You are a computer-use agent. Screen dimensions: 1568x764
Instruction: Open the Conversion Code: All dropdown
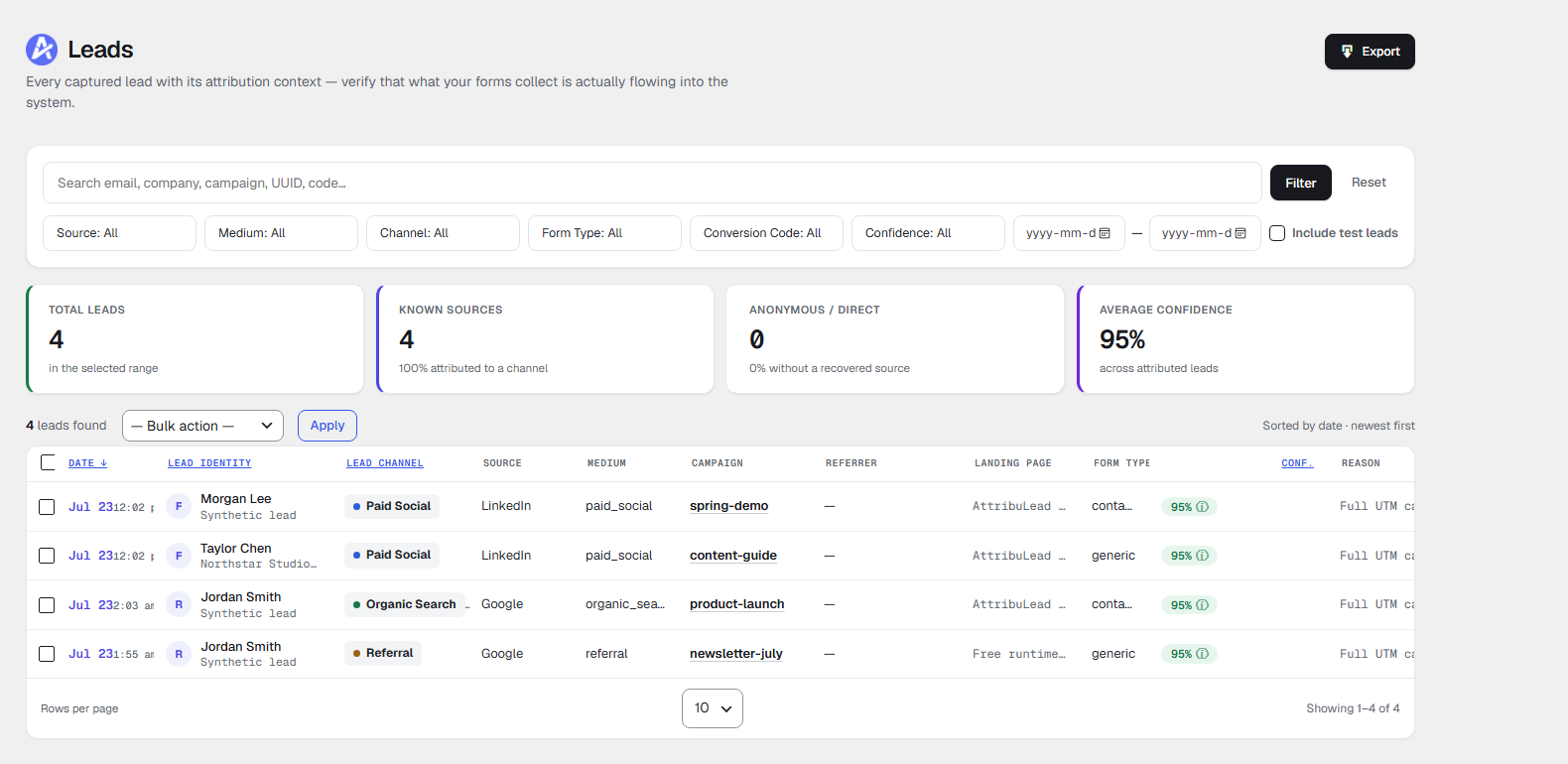766,233
